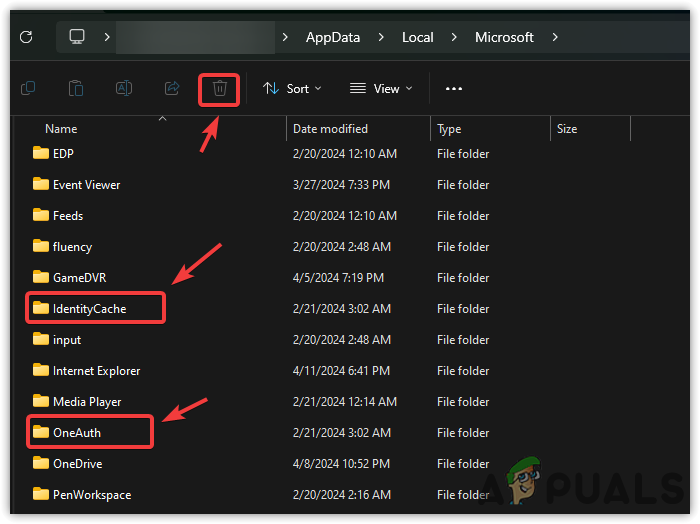Select the OneAuth folder icon
Screen dimensions: 700x524
pyautogui.click(x=41, y=432)
